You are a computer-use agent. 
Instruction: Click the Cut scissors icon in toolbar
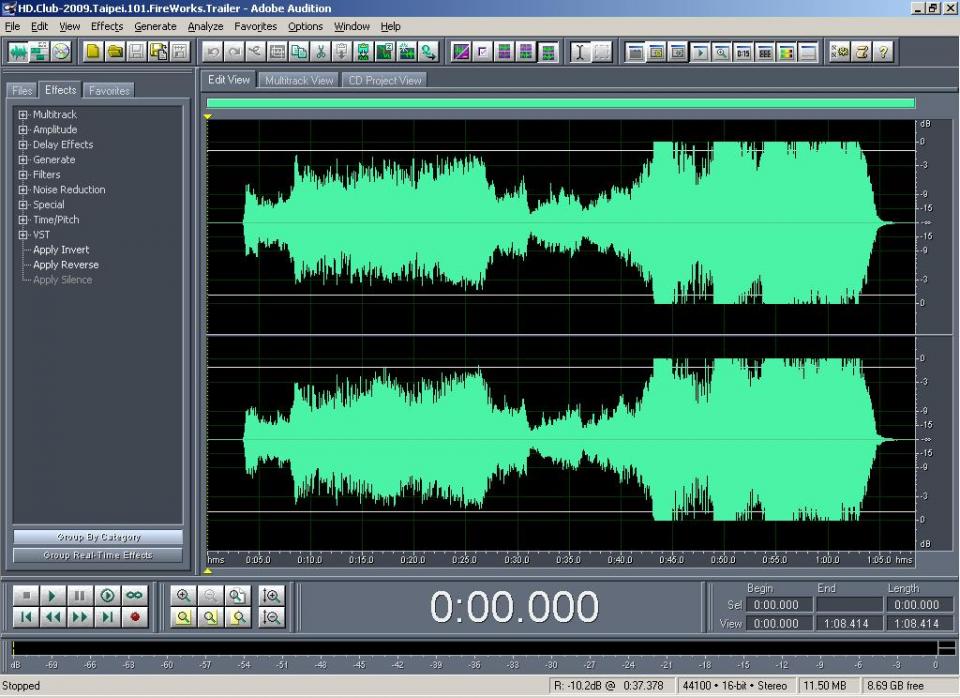click(321, 52)
